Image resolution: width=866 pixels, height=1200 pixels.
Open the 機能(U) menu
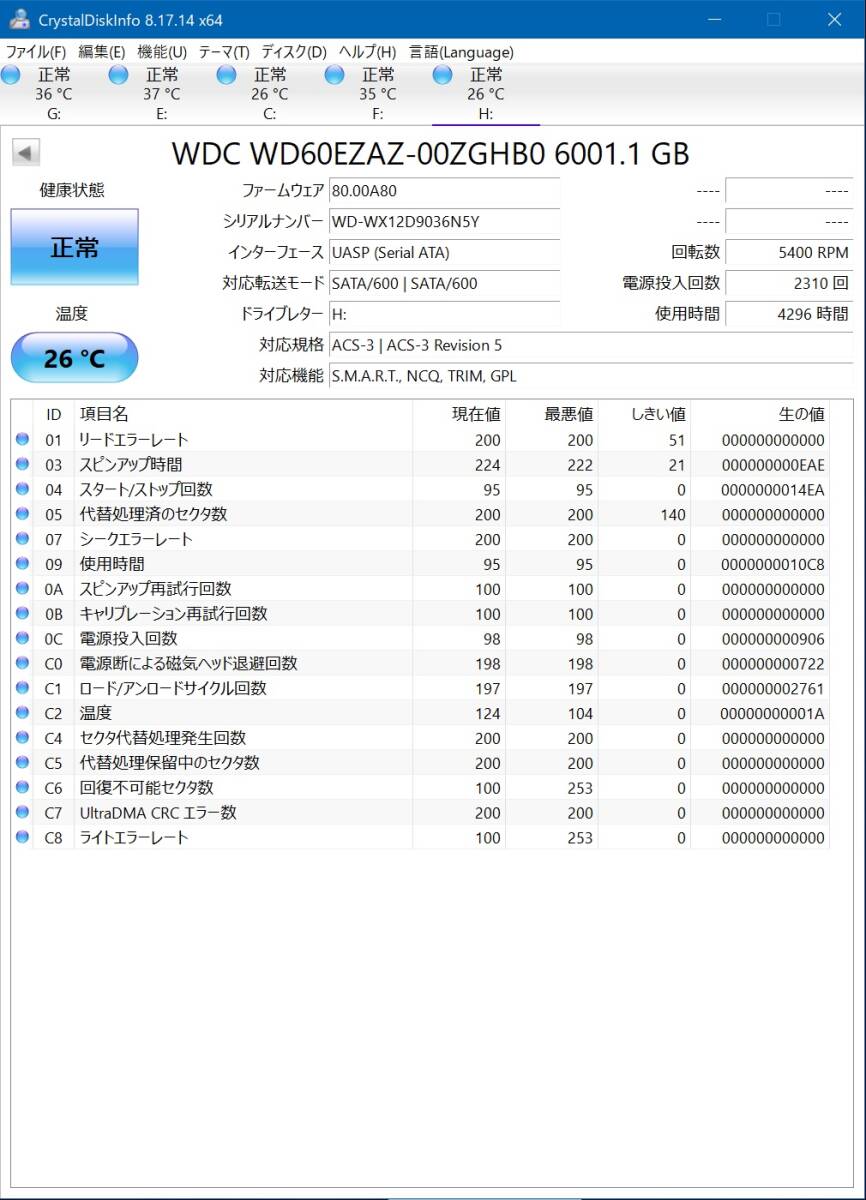(162, 52)
